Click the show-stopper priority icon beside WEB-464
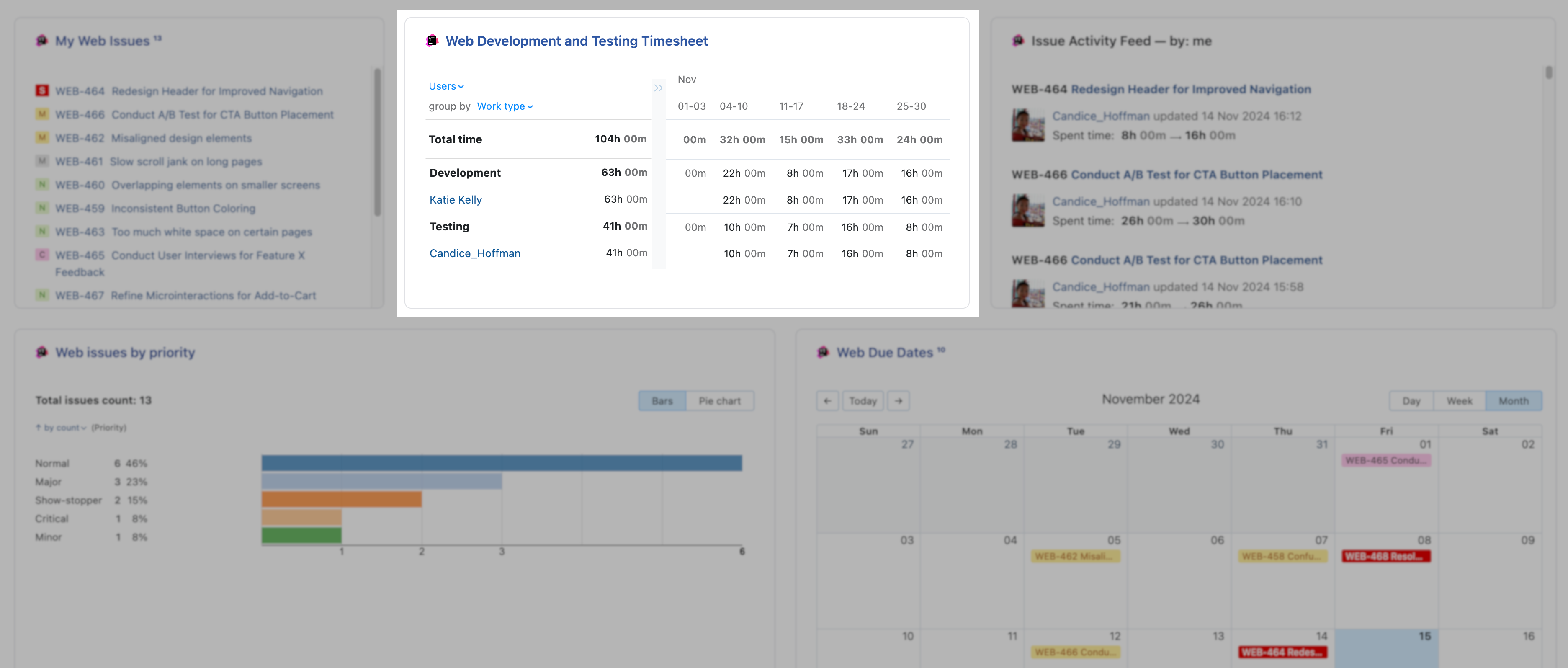 (x=41, y=90)
